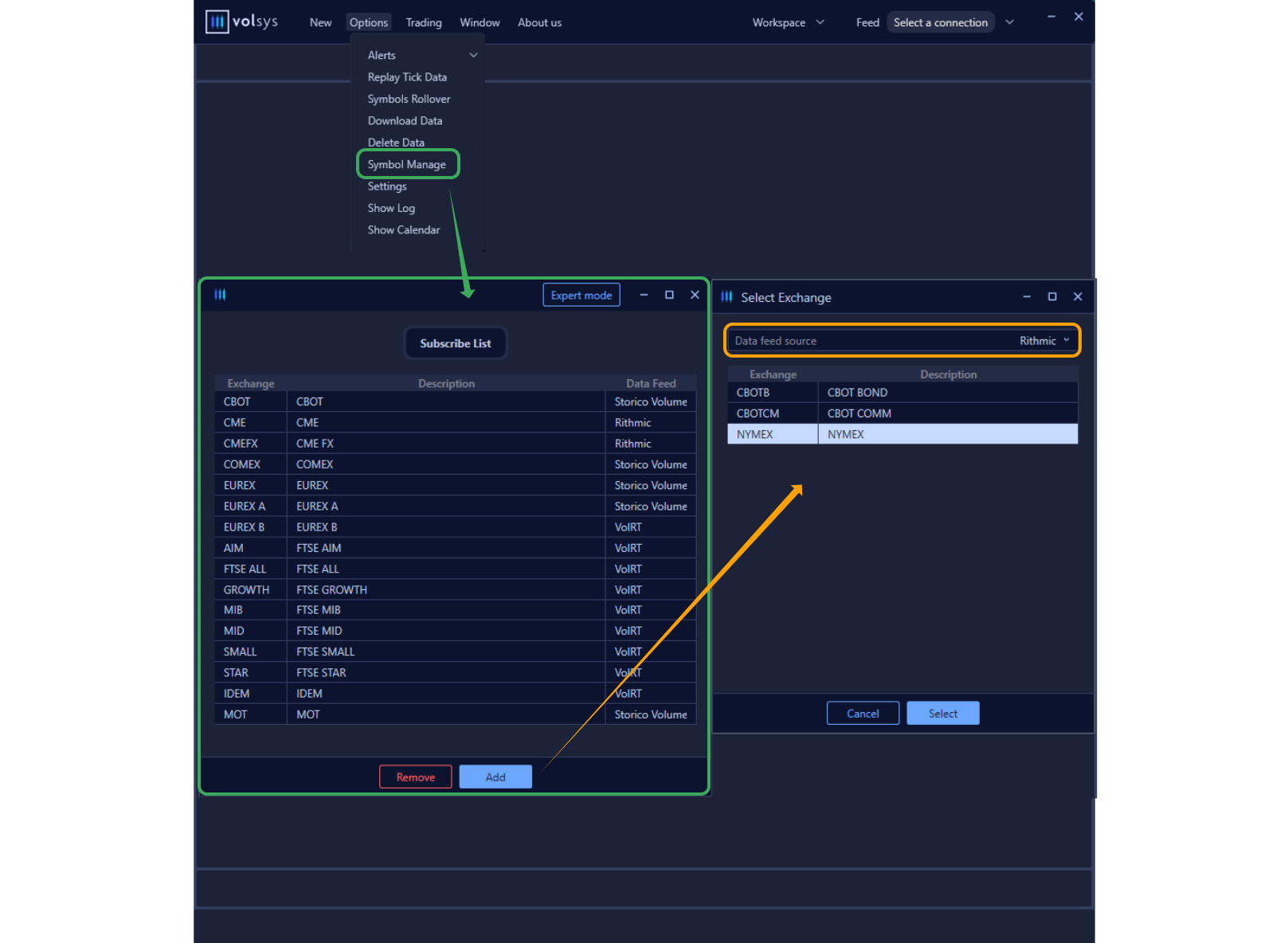Open the Options menu
Image resolution: width=1288 pixels, height=943 pixels.
[x=369, y=22]
